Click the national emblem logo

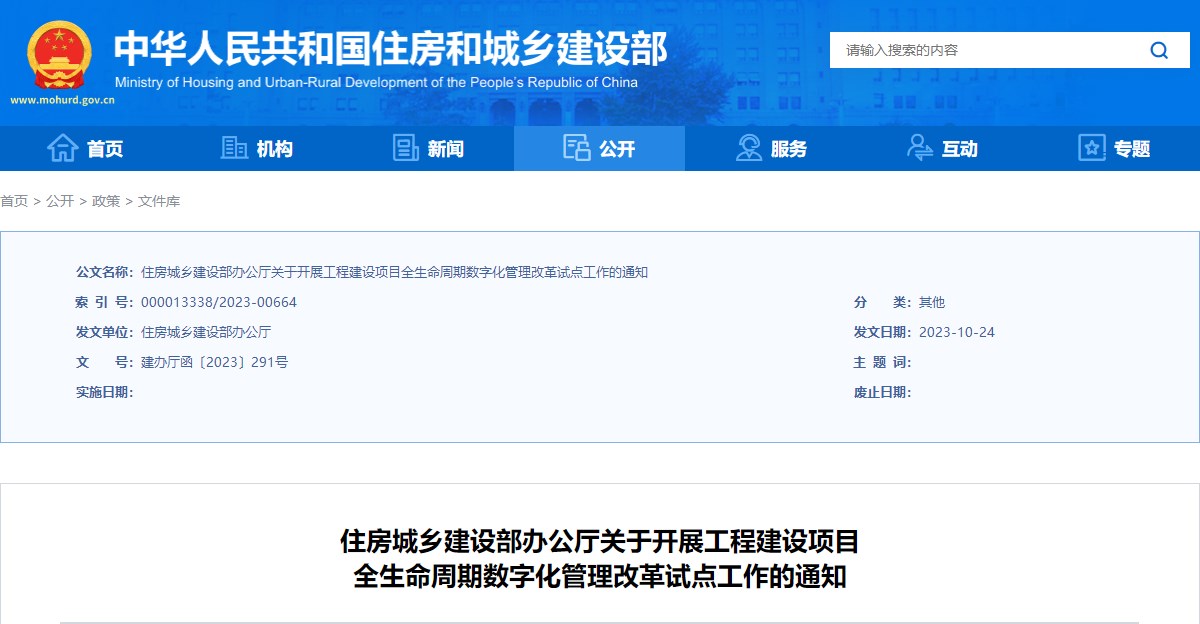57,55
